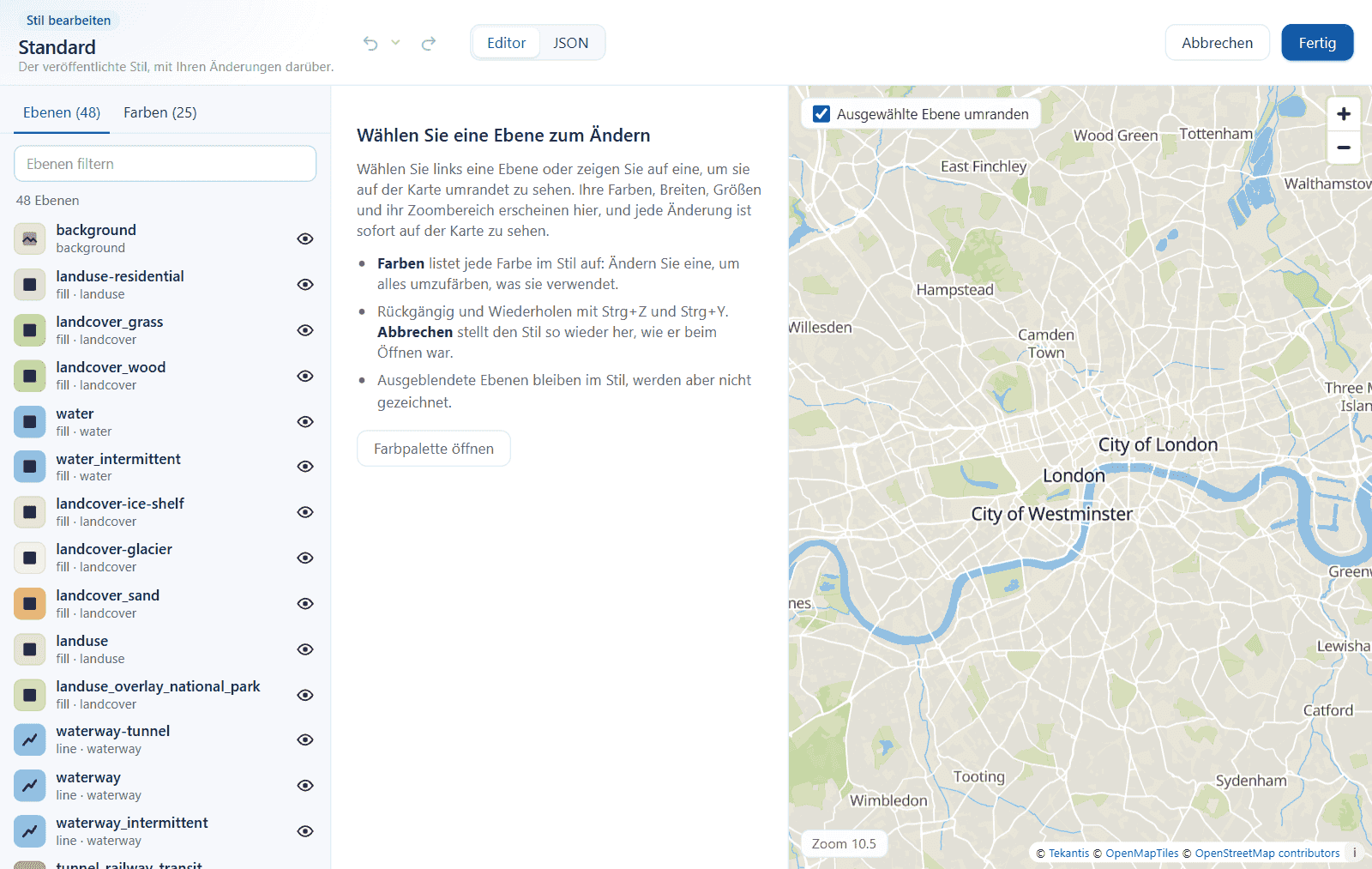Viewport: 1372px width, 869px height.
Task: Hide the landuse-residential layer
Action: pyautogui.click(x=305, y=284)
